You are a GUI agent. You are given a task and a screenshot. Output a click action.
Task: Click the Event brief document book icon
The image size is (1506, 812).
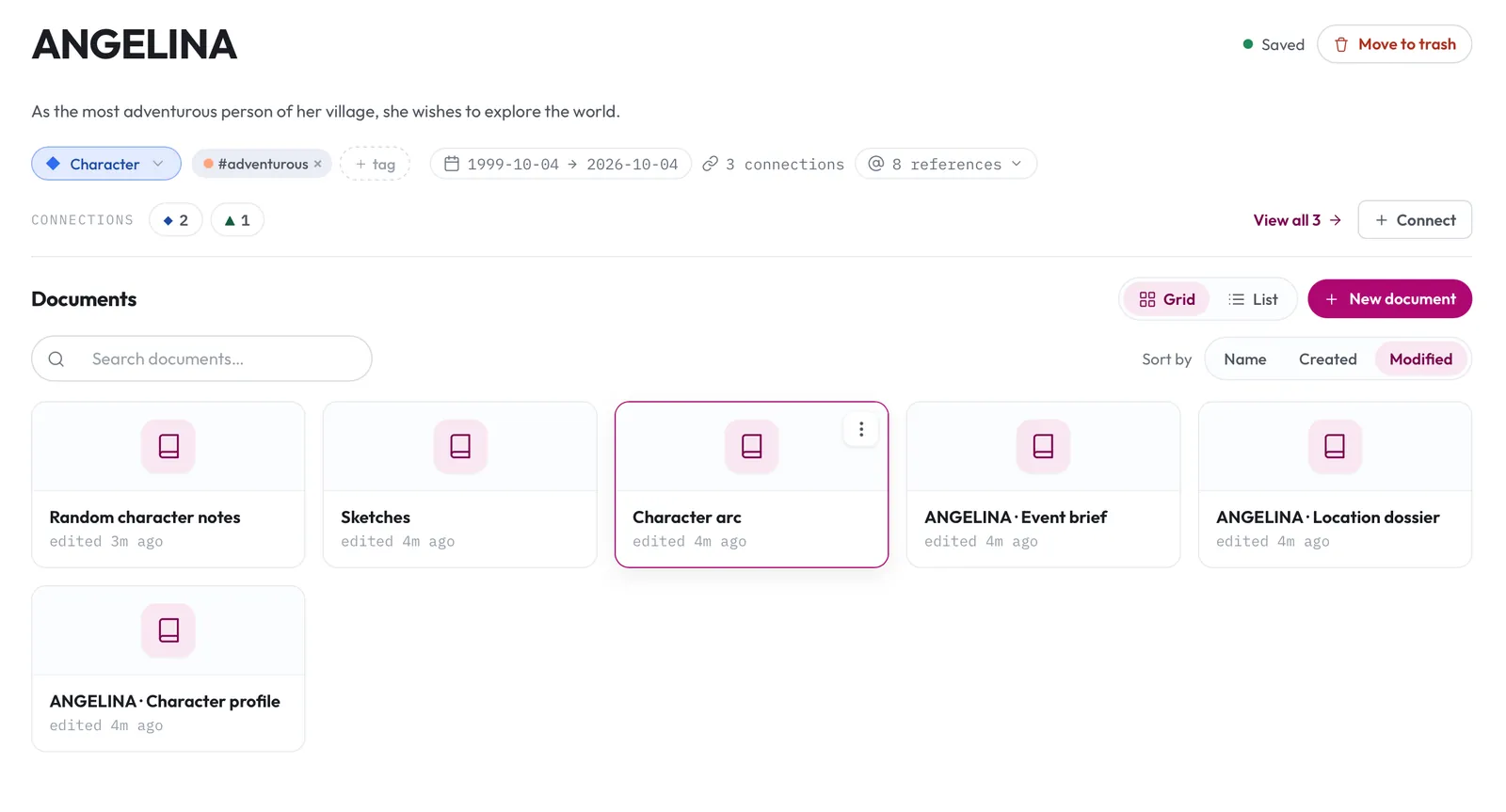coord(1043,446)
